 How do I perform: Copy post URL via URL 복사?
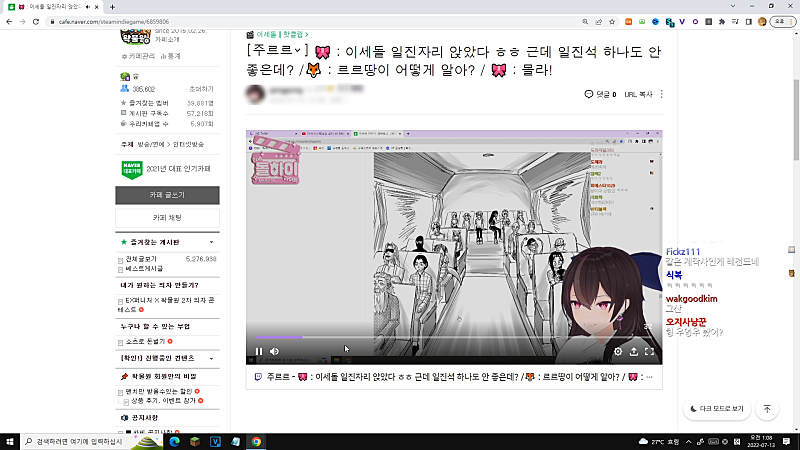(638, 94)
